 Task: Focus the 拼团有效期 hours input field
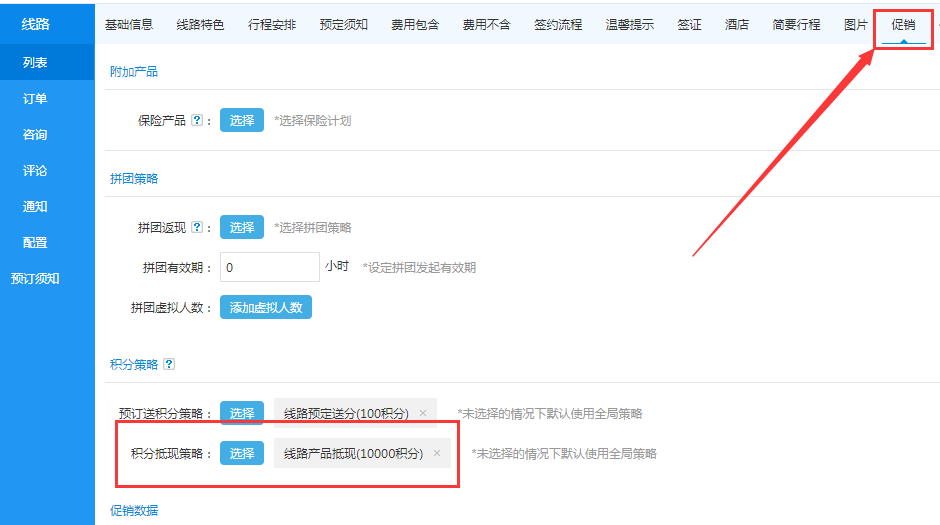pyautogui.click(x=269, y=267)
